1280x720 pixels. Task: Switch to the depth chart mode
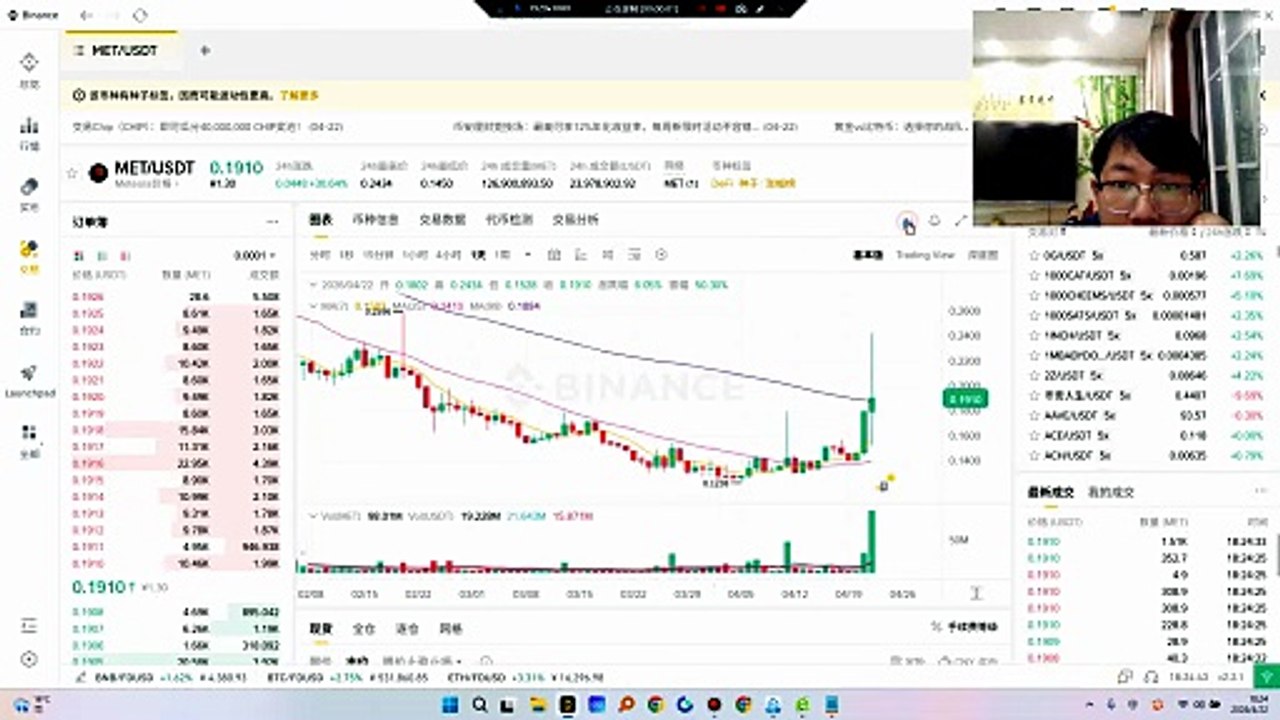[982, 255]
